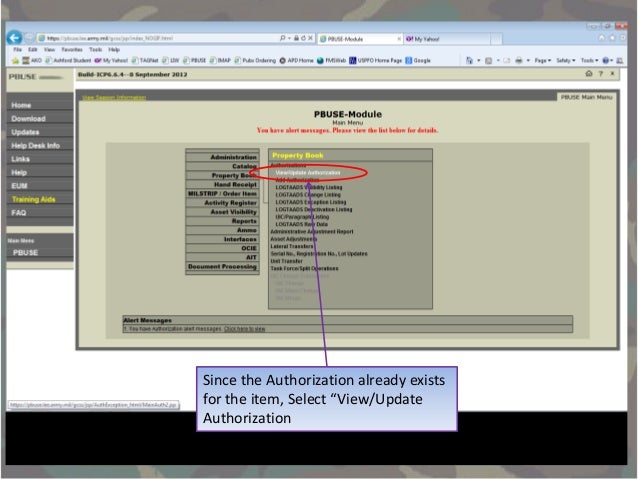Select Help Desk Info in sidebar
Screen dimensions: 638x479
coord(35,145)
